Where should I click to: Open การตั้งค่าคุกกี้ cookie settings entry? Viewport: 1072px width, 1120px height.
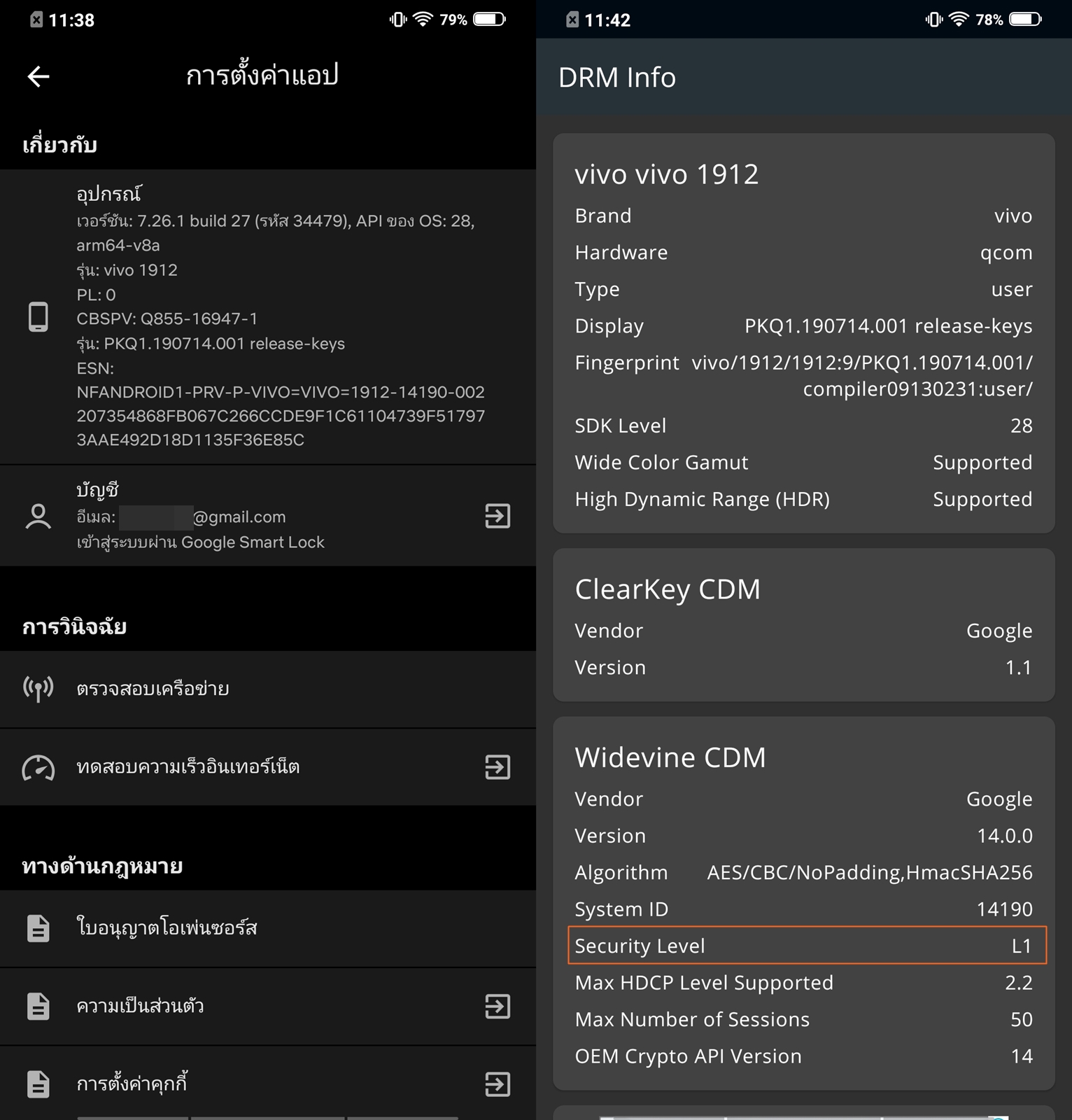pos(268,1084)
